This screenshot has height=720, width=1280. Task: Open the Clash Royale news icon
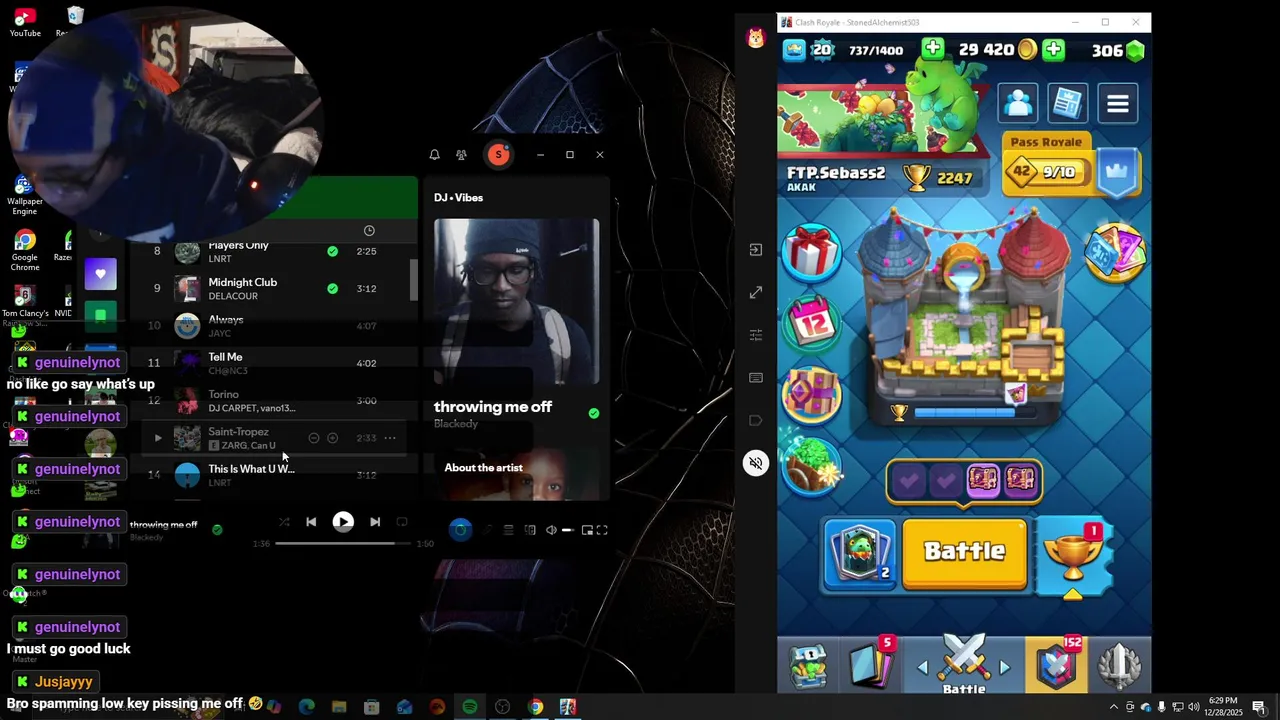(1068, 103)
